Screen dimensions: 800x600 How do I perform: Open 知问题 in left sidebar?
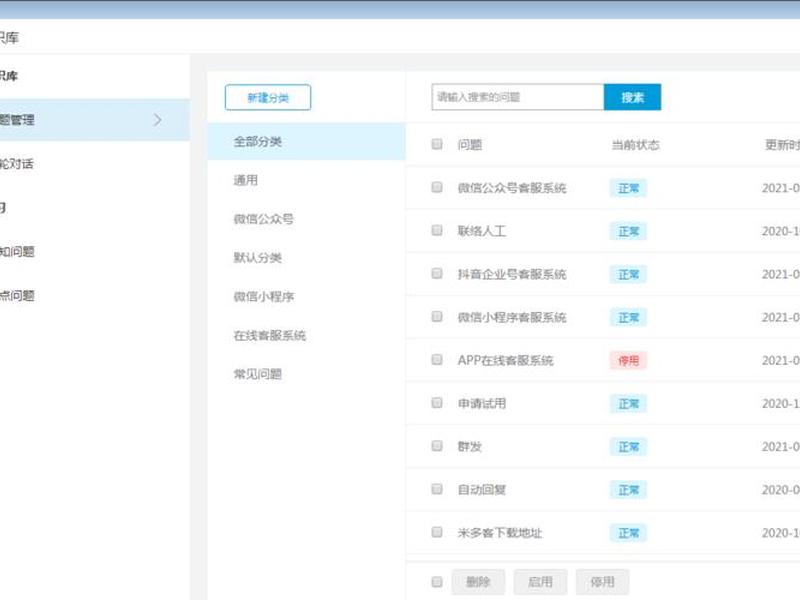tap(17, 252)
